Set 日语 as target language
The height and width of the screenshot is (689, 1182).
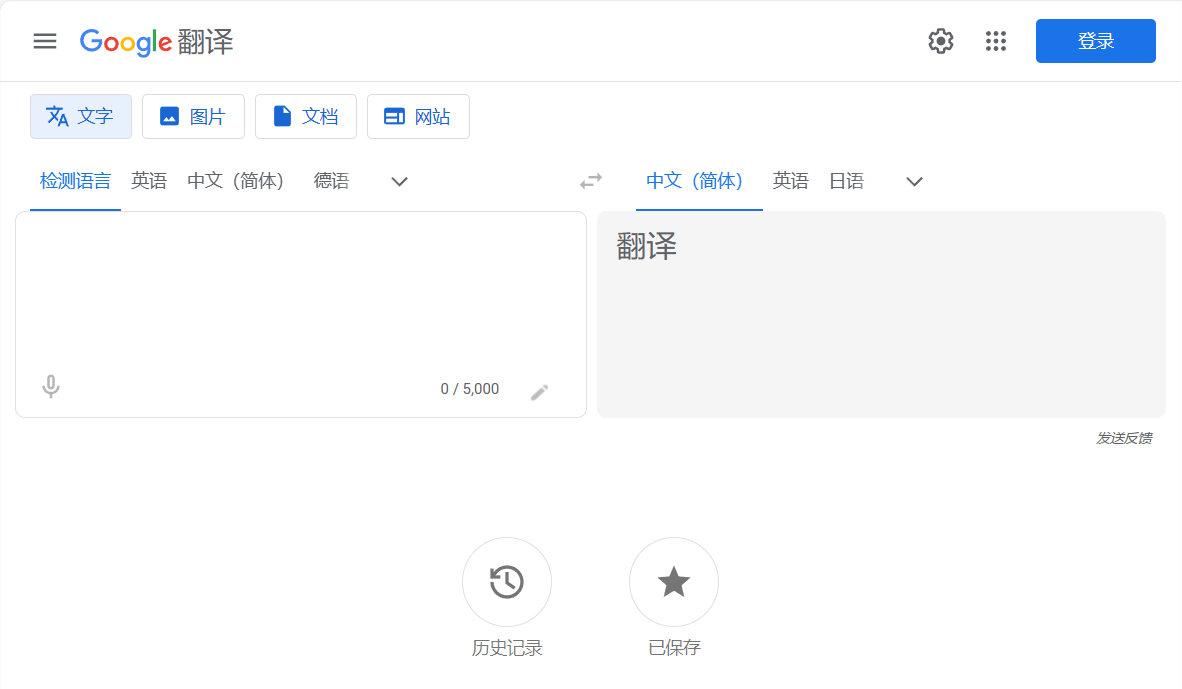coord(846,181)
